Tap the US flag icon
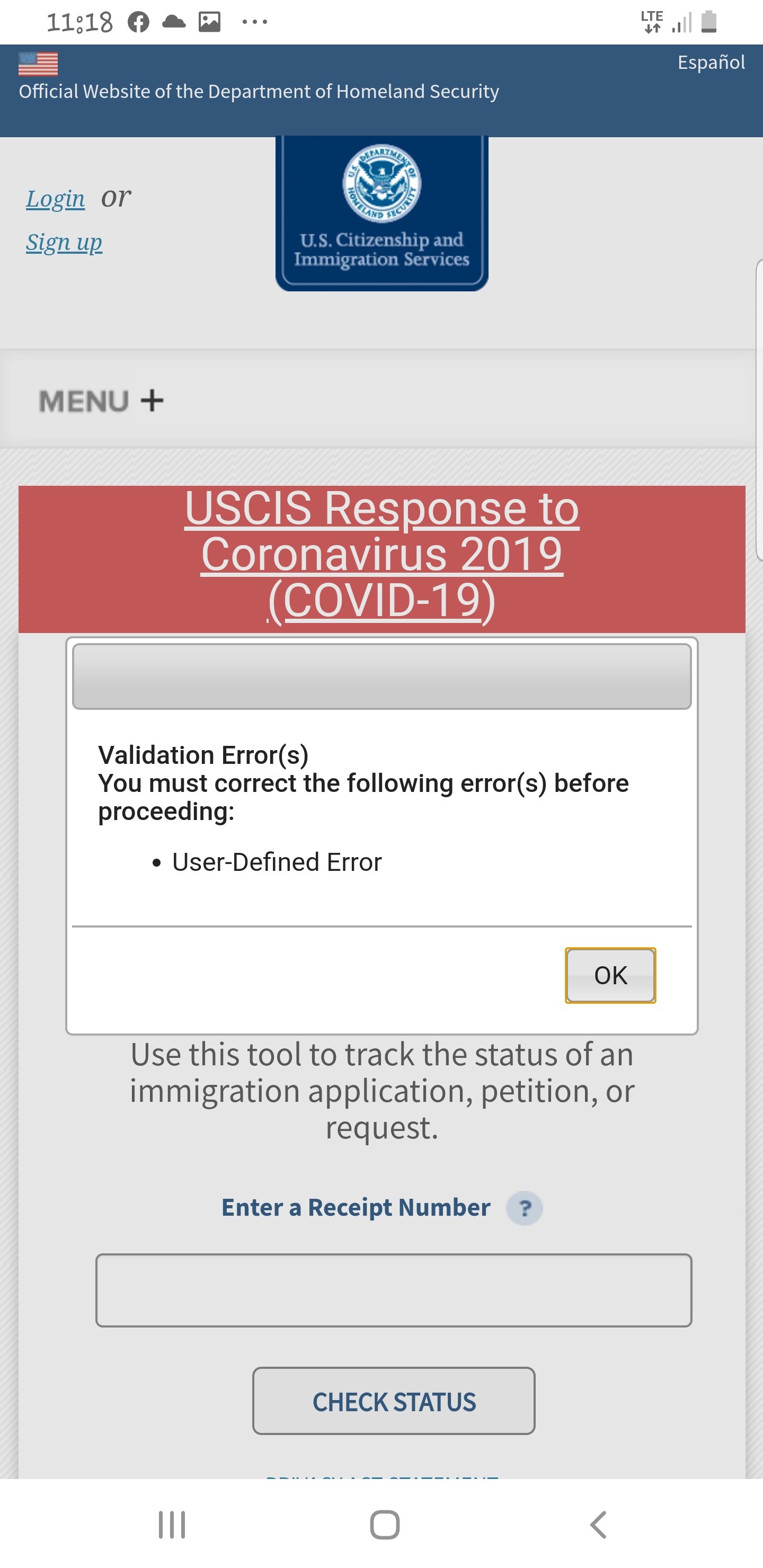Image resolution: width=763 pixels, height=1568 pixels. coord(38,64)
